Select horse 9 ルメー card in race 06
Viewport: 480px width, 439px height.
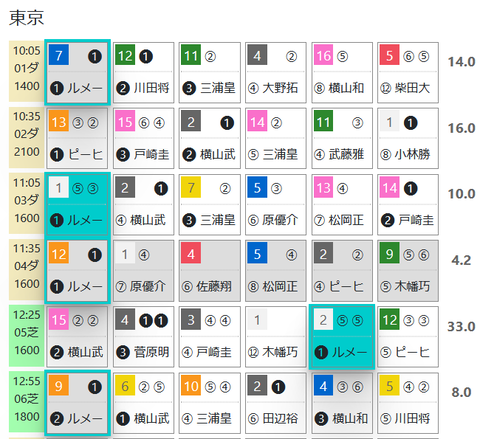point(77,403)
